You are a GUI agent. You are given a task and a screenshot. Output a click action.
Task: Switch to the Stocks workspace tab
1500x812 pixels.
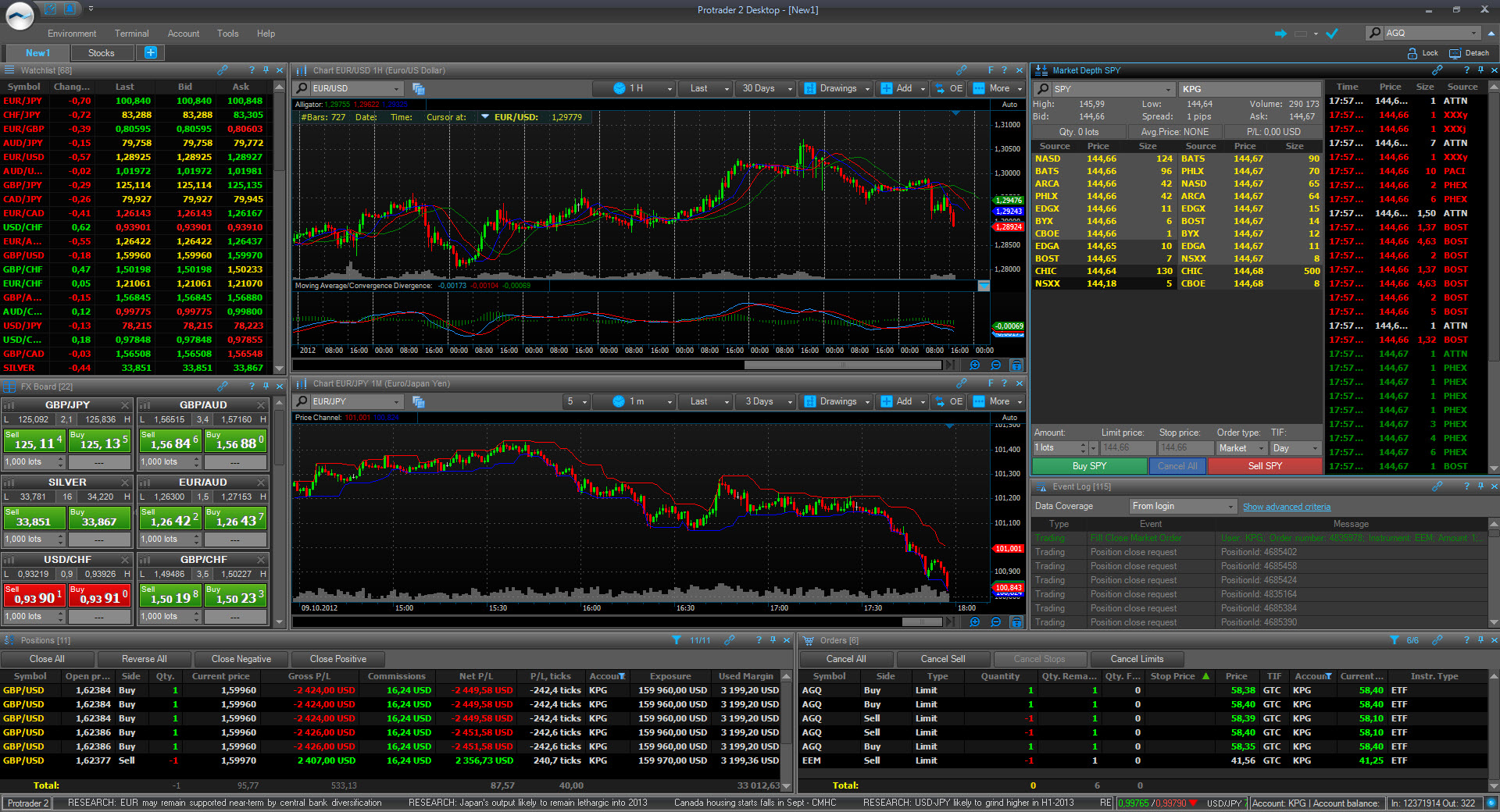[102, 53]
